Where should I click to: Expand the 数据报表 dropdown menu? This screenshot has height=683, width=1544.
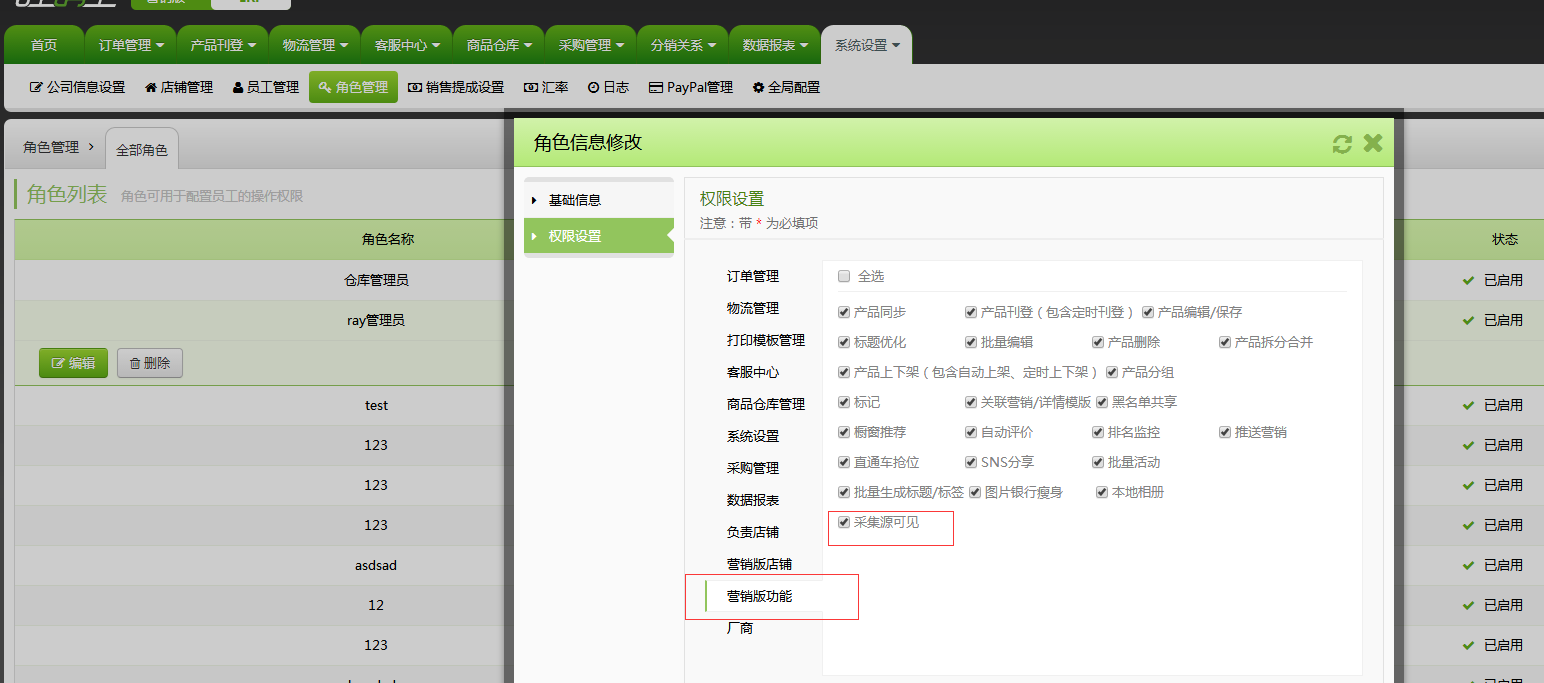775,45
